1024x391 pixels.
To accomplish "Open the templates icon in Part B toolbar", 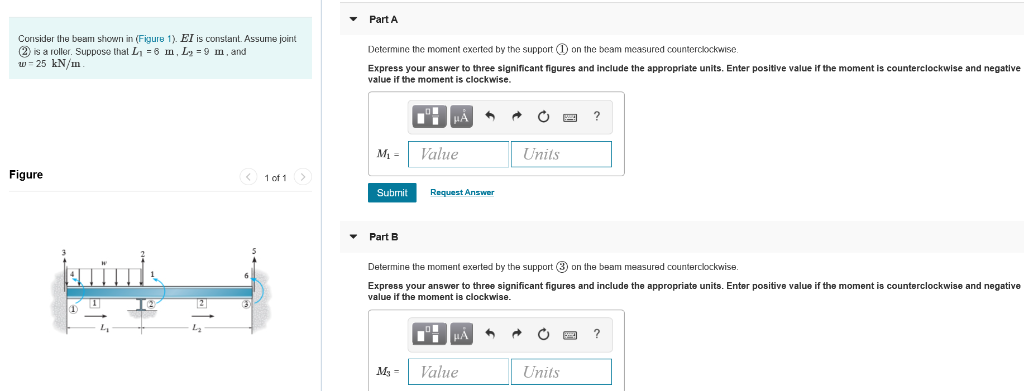I will click(x=429, y=335).
